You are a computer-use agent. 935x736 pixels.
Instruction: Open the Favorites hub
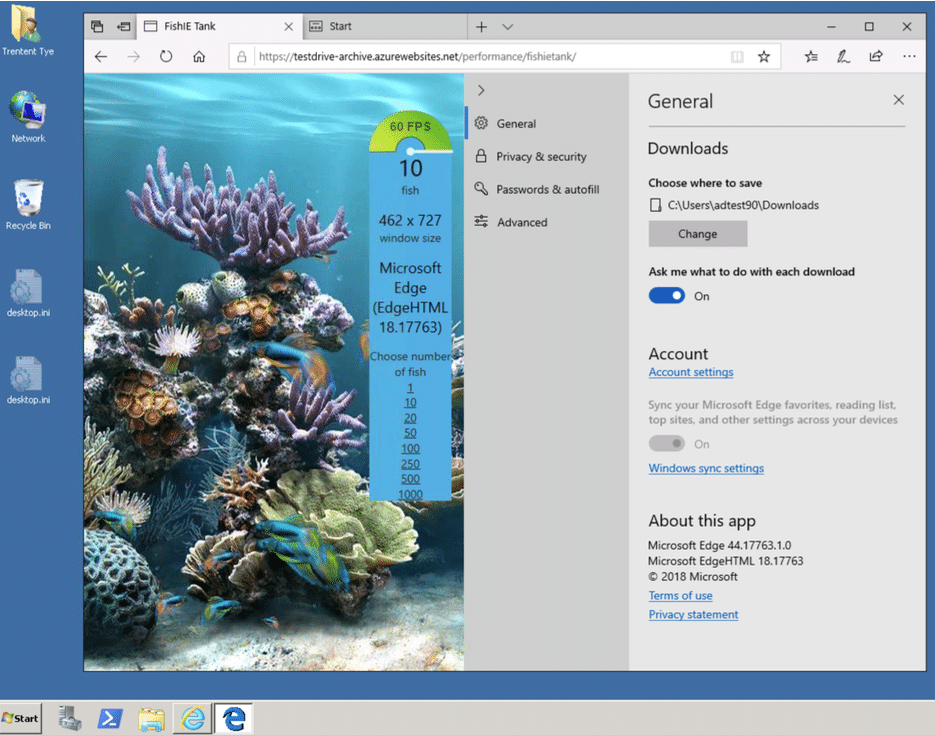811,57
